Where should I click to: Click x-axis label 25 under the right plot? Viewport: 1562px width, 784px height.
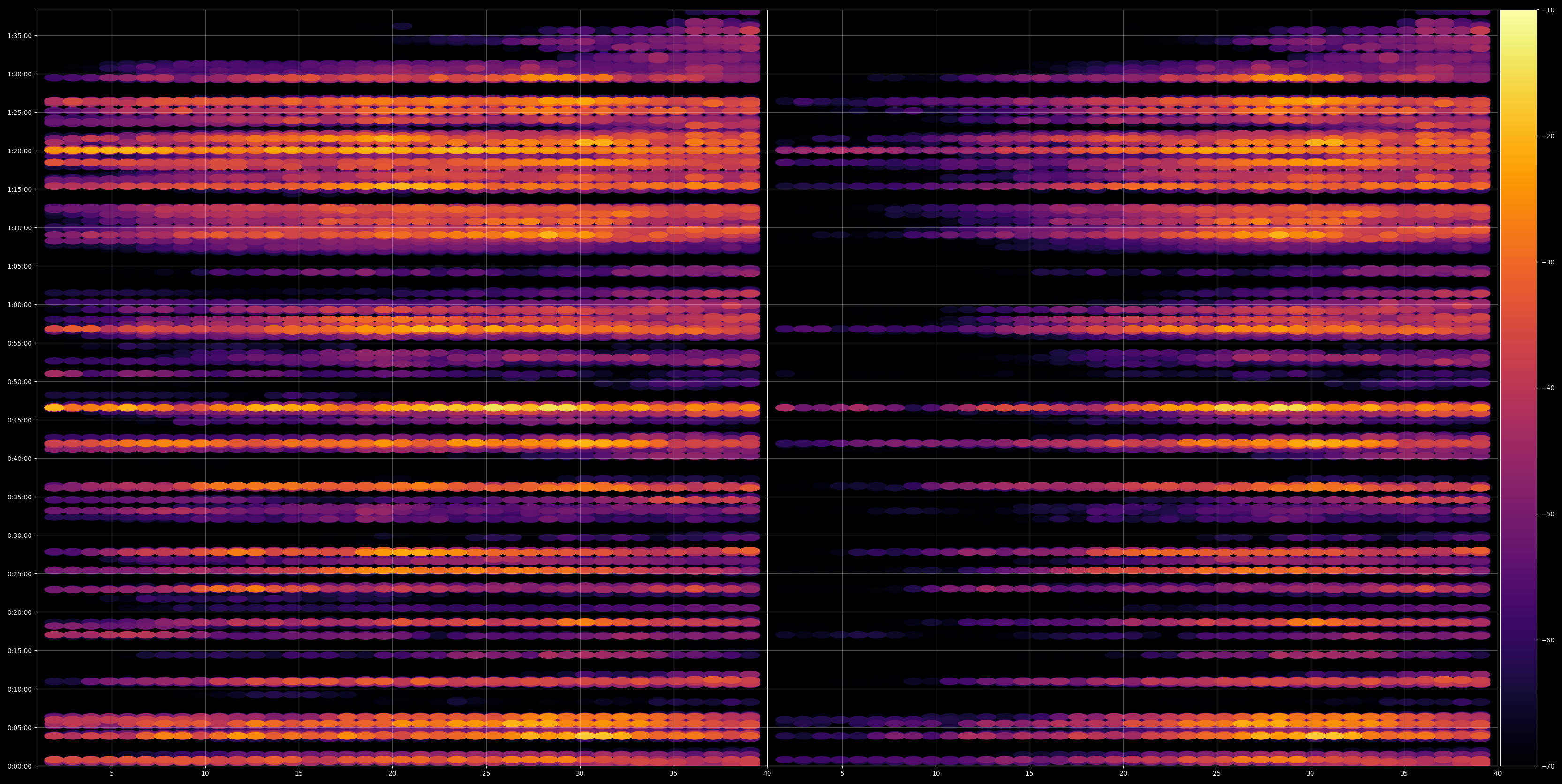[x=1217, y=774]
